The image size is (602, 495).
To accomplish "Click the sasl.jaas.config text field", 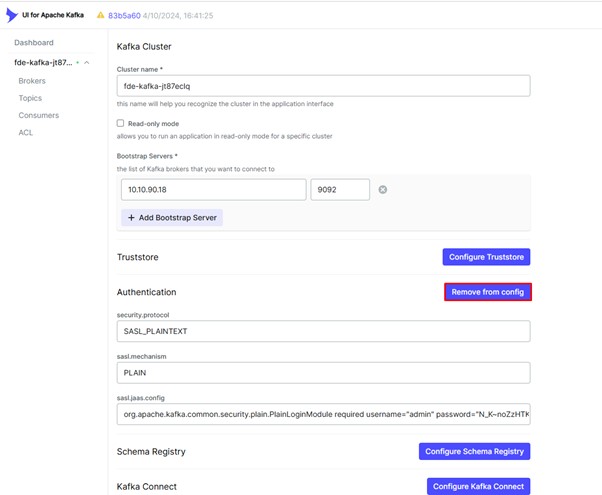I will pyautogui.click(x=324, y=414).
